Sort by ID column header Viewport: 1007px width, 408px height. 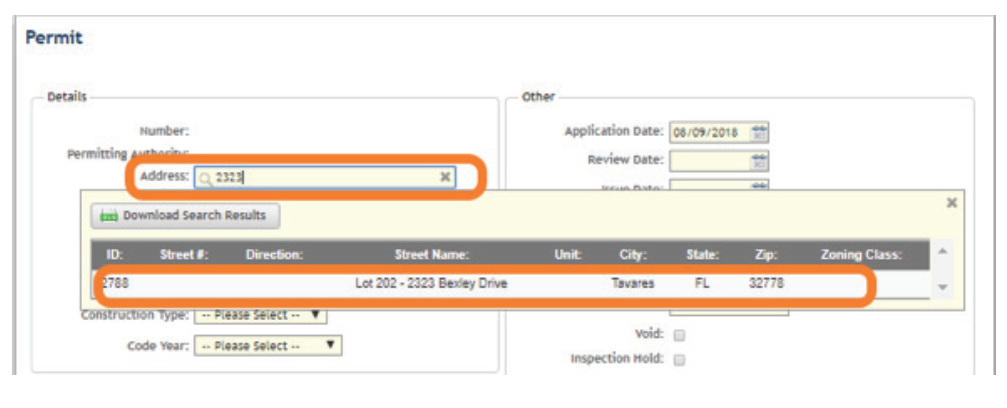(114, 255)
